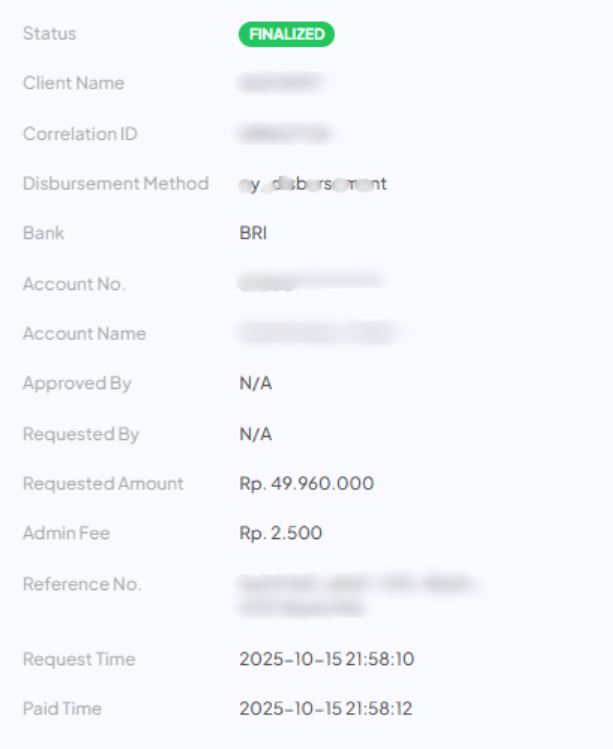
Task: Click the blurred Account No. value
Action: tap(310, 283)
